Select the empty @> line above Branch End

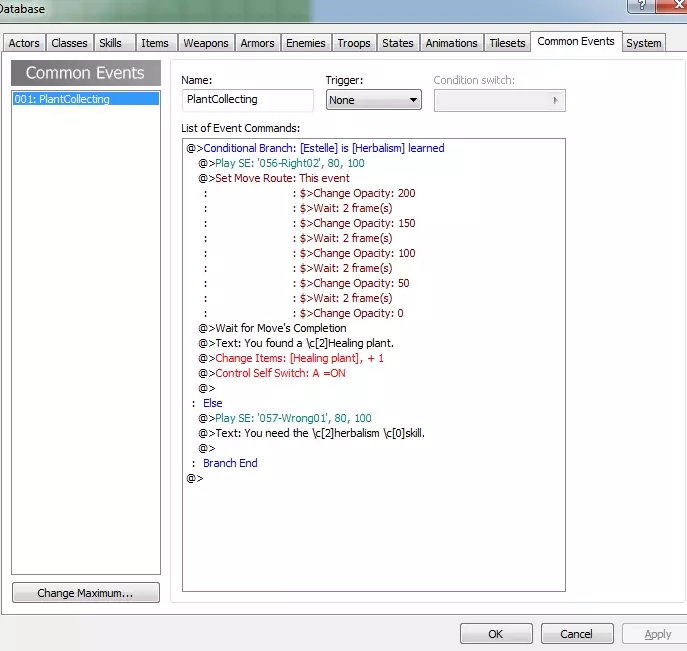(x=207, y=448)
